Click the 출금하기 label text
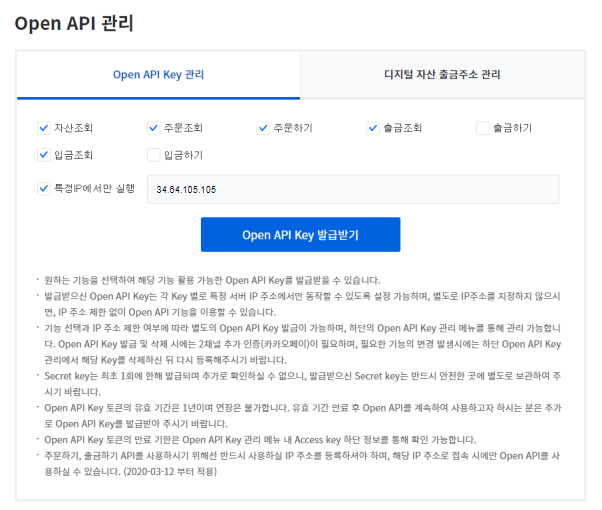Image resolution: width=602 pixels, height=510 pixels. tap(512, 128)
